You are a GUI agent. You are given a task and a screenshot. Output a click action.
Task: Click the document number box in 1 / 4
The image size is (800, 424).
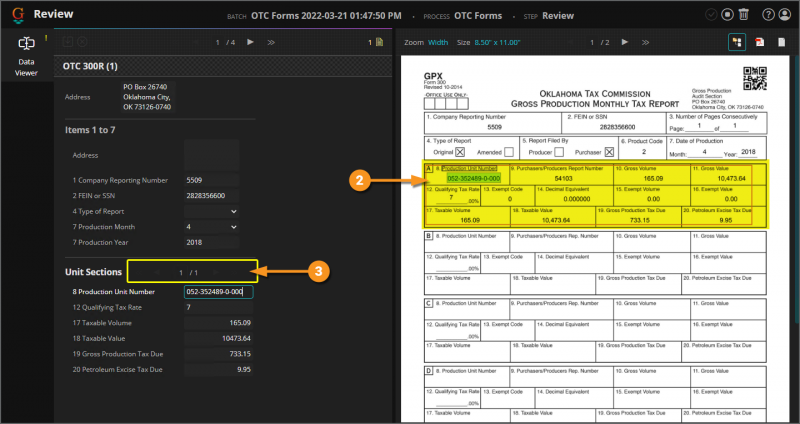coord(218,42)
